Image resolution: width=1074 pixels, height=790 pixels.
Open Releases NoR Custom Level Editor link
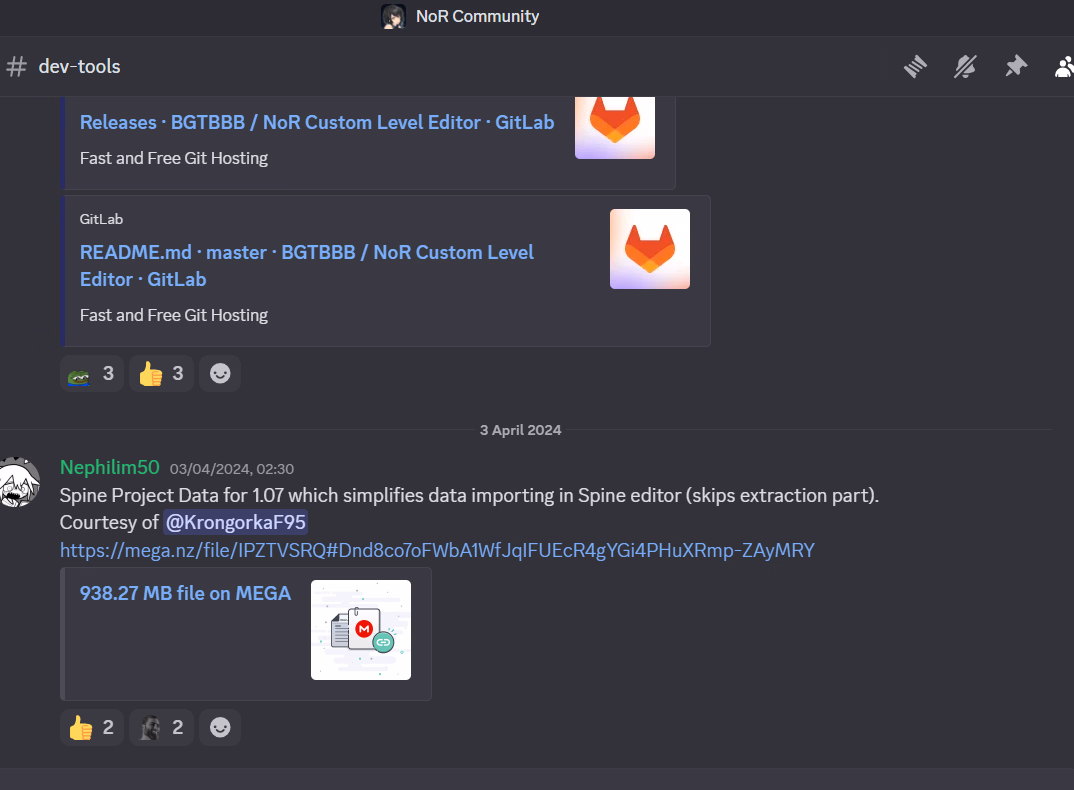(x=316, y=123)
